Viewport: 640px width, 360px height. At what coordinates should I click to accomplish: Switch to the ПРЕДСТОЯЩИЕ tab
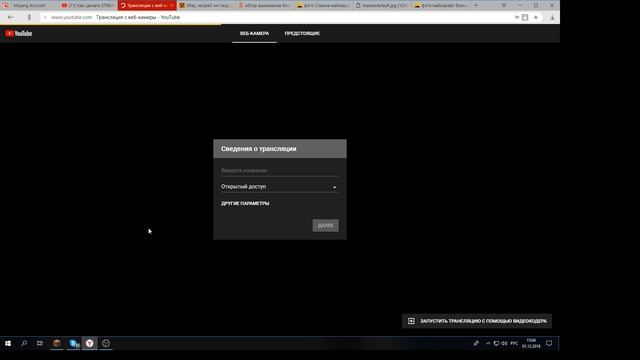coord(302,33)
